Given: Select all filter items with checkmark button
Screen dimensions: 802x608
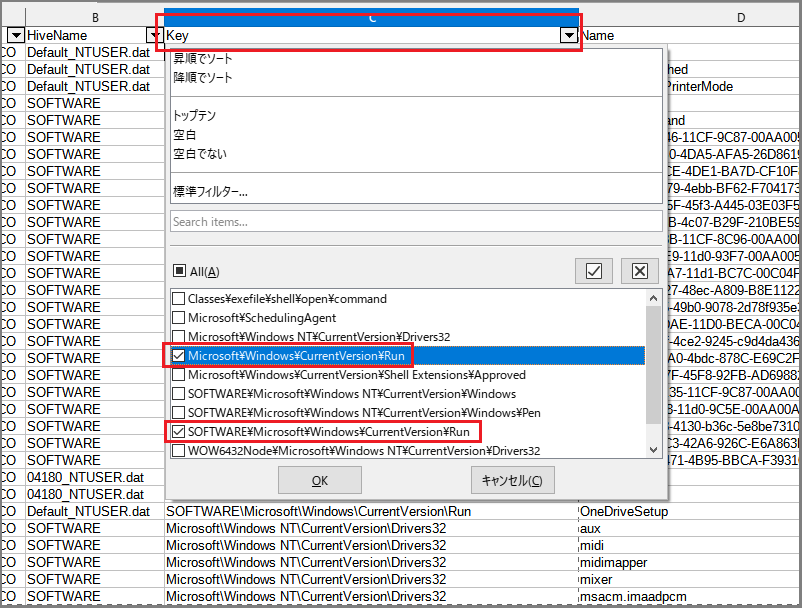Looking at the screenshot, I should 593,271.
